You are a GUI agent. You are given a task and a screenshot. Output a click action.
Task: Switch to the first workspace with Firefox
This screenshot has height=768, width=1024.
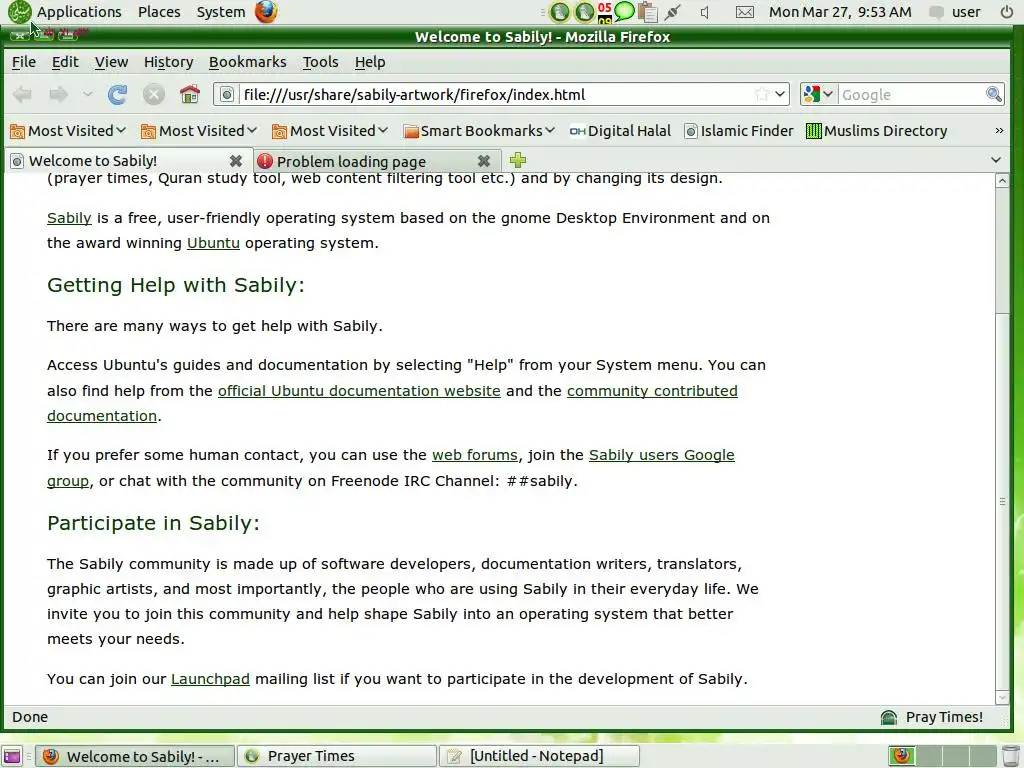click(902, 756)
